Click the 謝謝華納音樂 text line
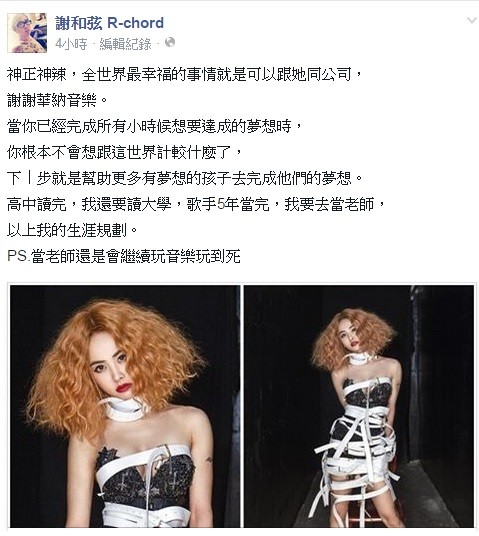The height and width of the screenshot is (536, 479). [57, 100]
